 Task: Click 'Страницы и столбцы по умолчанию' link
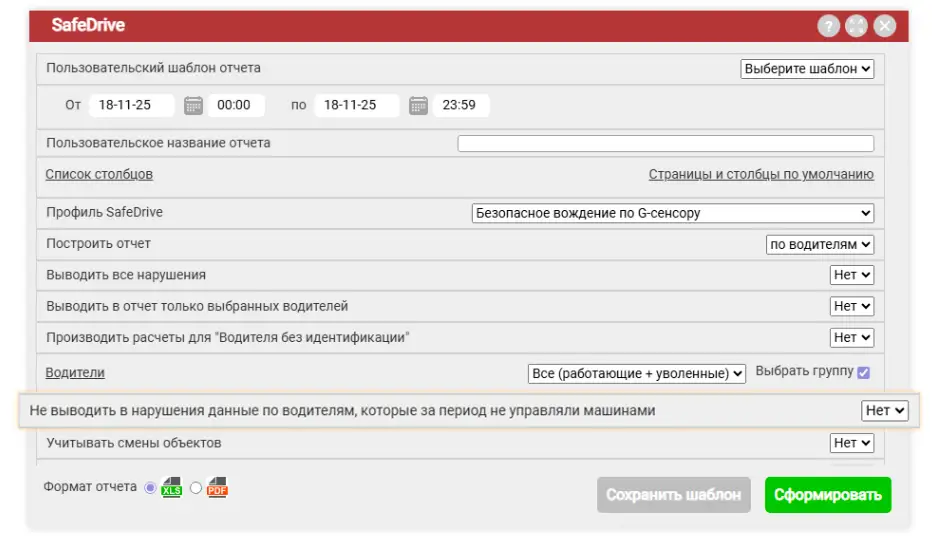pyautogui.click(x=761, y=174)
